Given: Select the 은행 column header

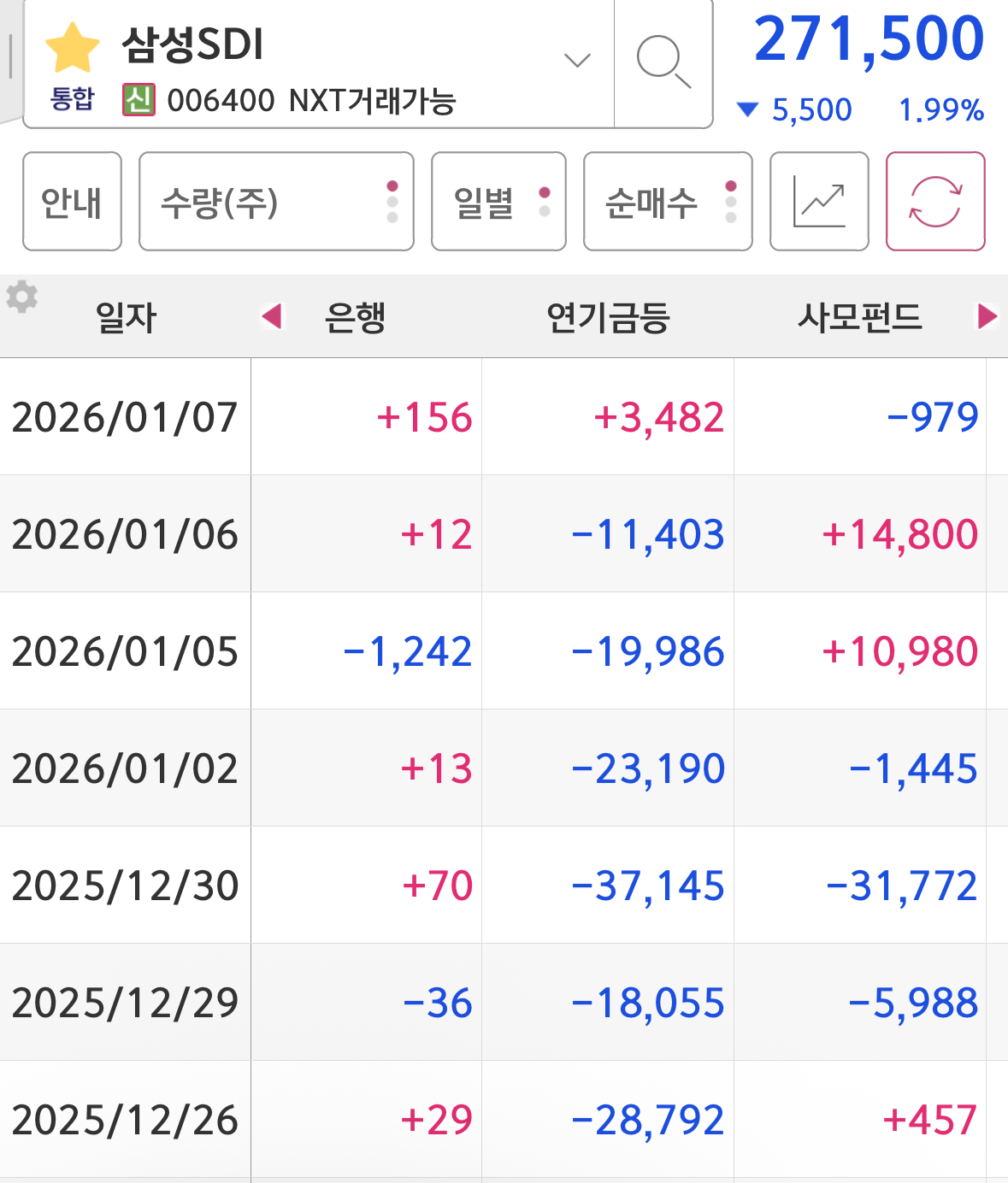Looking at the screenshot, I should pyautogui.click(x=355, y=317).
